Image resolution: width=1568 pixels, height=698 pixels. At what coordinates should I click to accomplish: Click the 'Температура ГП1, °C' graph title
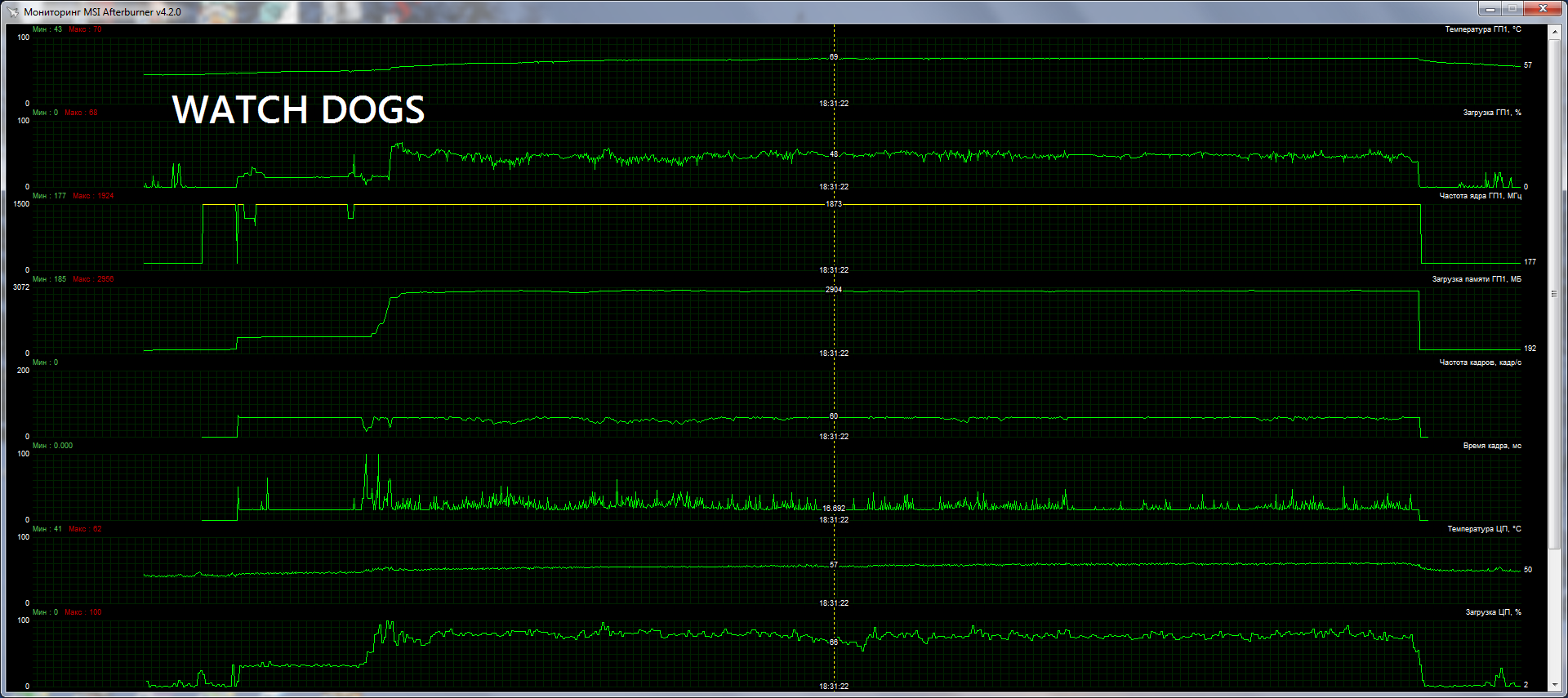tap(1483, 29)
